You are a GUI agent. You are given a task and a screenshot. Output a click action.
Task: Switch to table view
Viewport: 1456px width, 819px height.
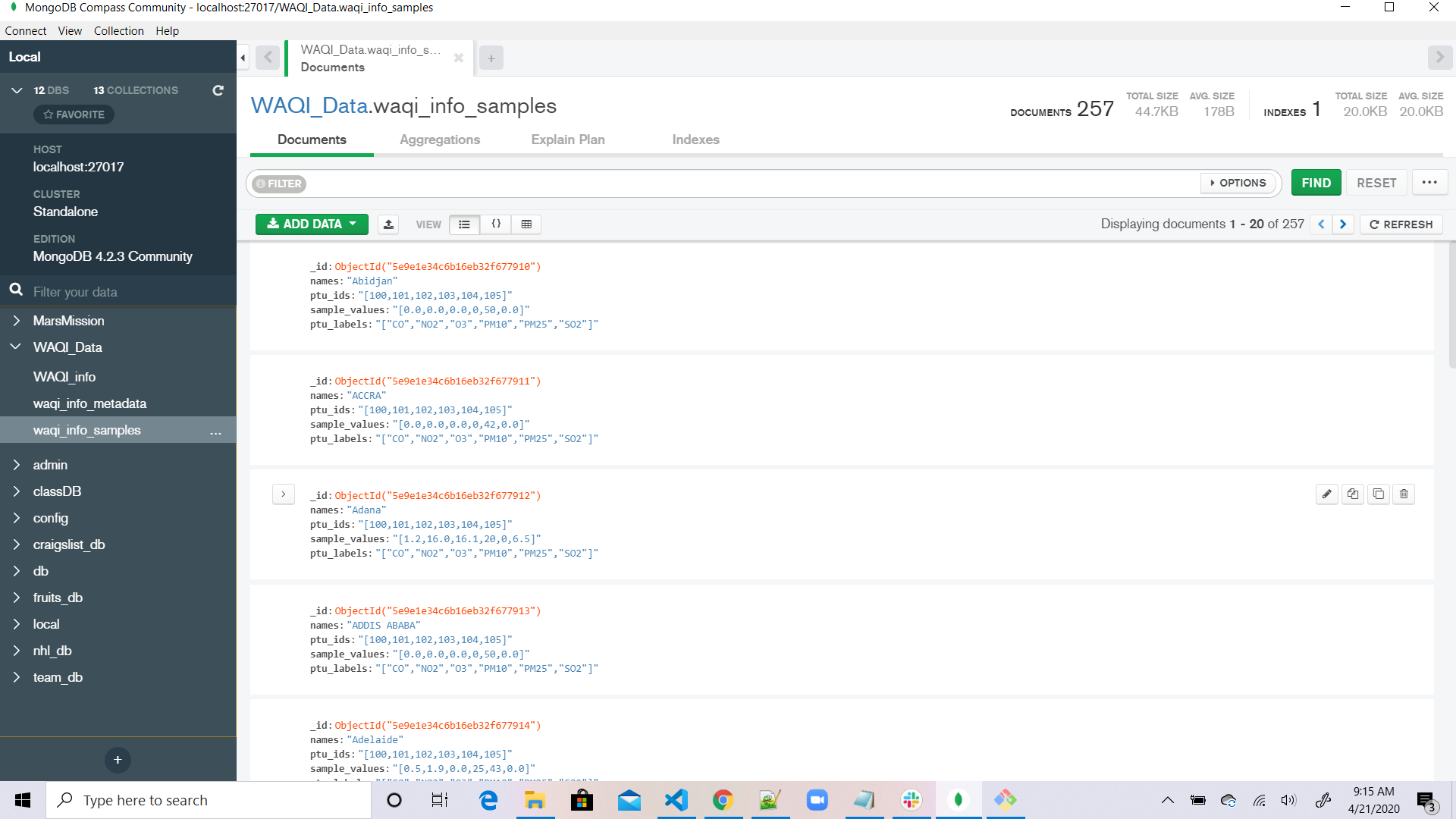click(x=526, y=224)
